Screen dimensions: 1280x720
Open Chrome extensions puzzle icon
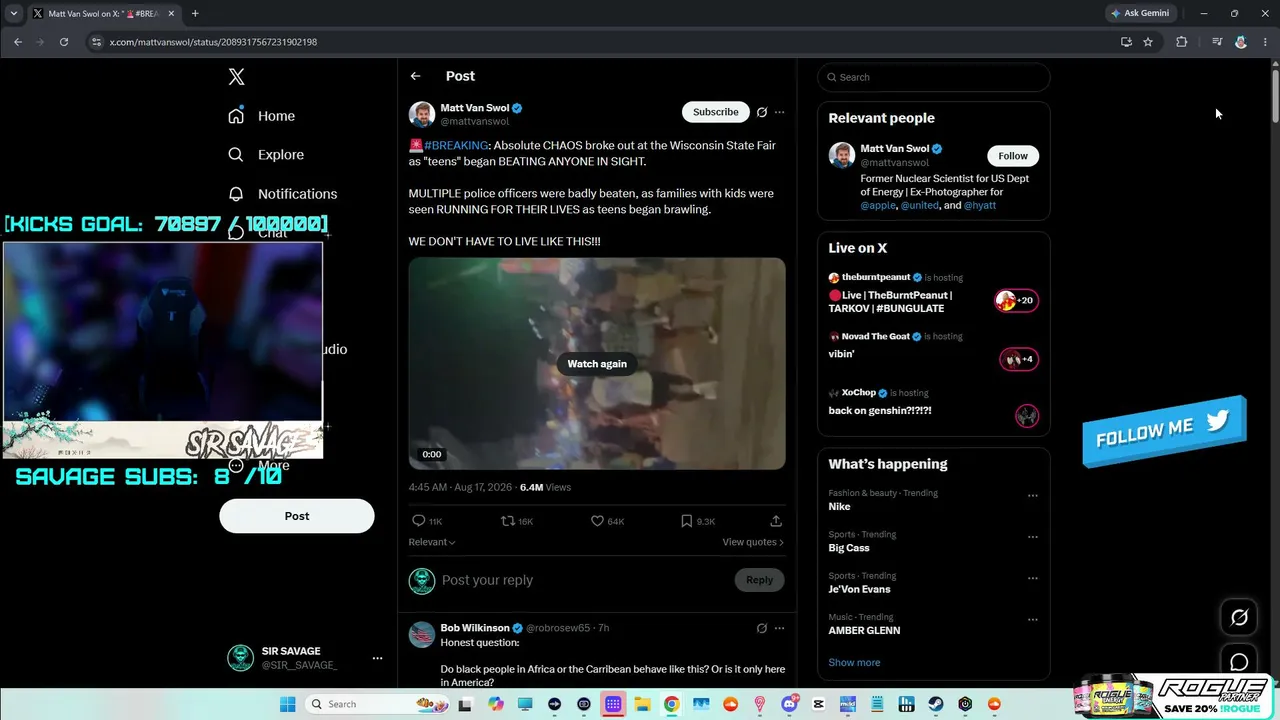point(1181,42)
